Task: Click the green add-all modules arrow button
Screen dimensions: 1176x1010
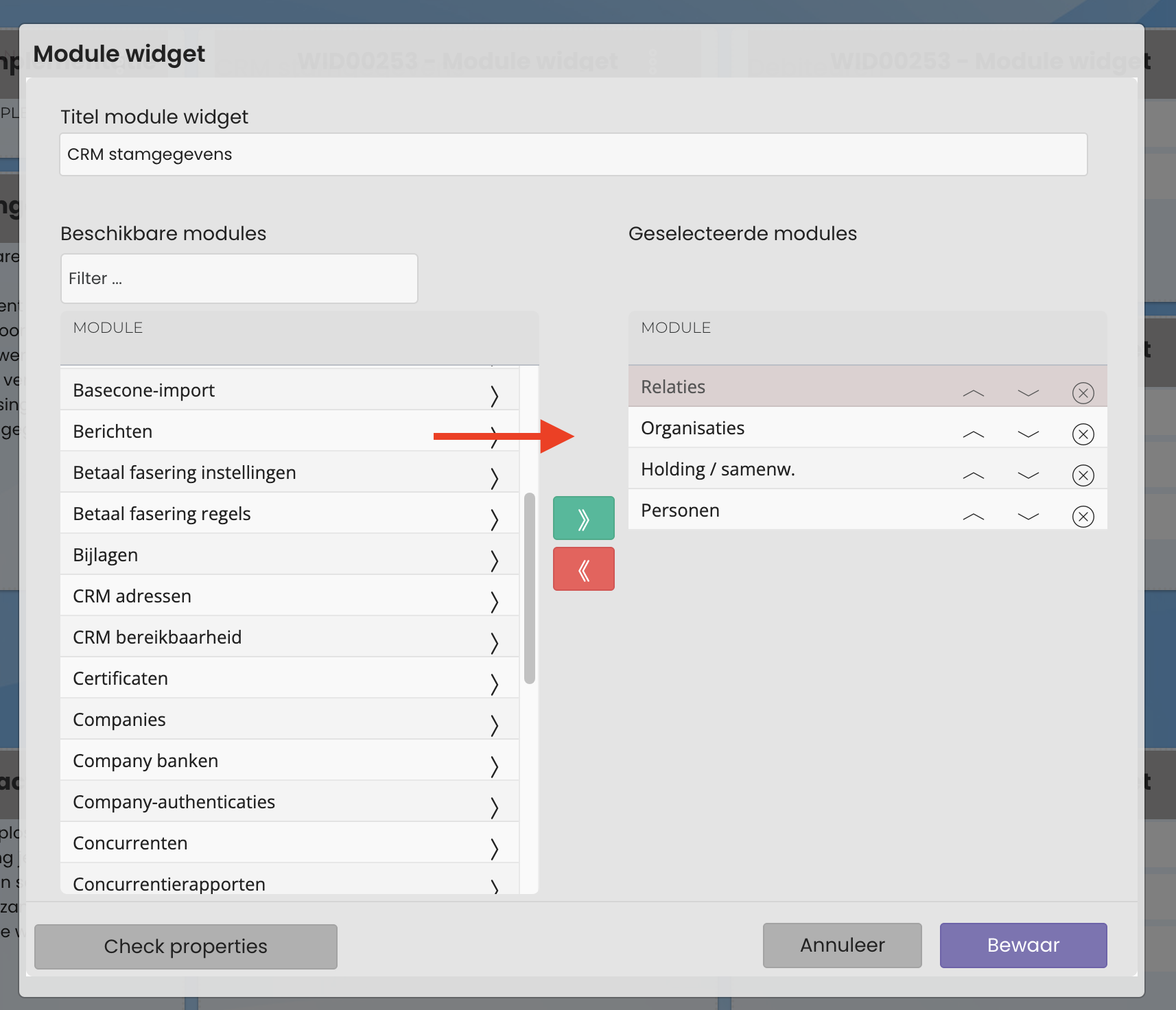Action: (583, 518)
